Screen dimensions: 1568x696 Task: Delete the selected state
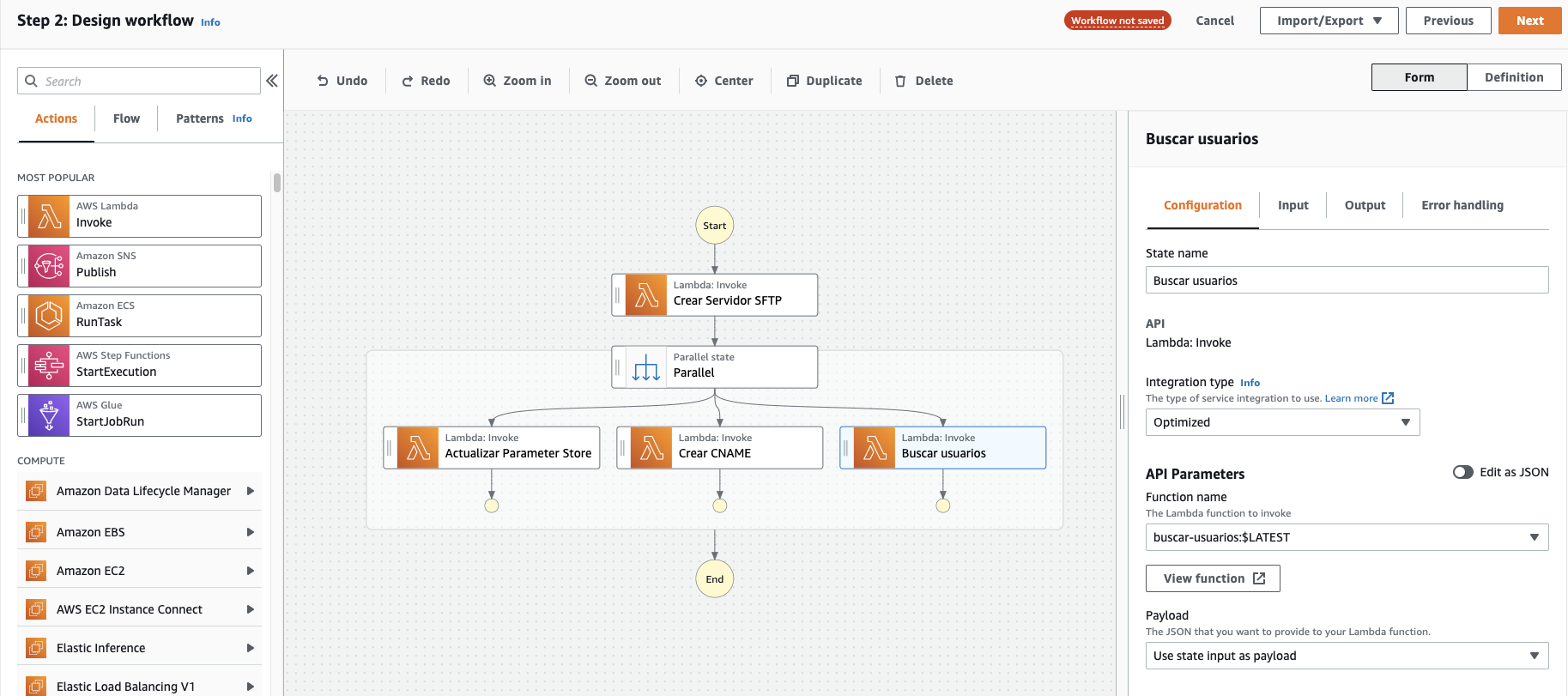coord(924,81)
